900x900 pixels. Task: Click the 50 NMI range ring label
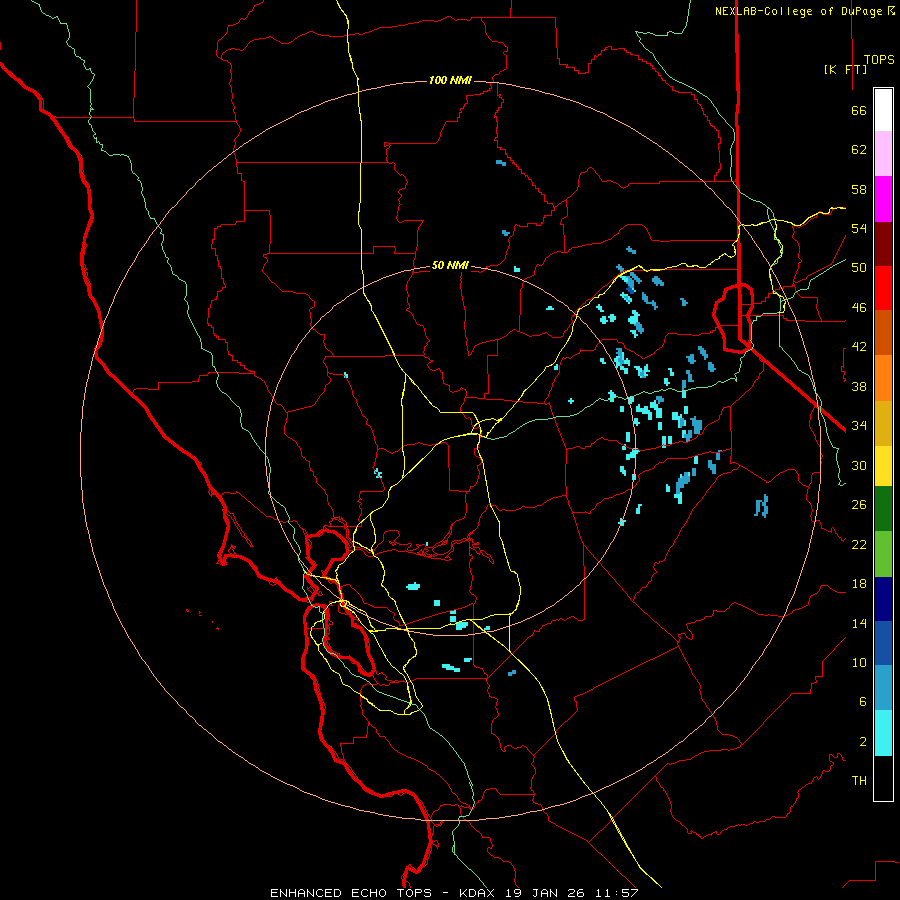(450, 265)
